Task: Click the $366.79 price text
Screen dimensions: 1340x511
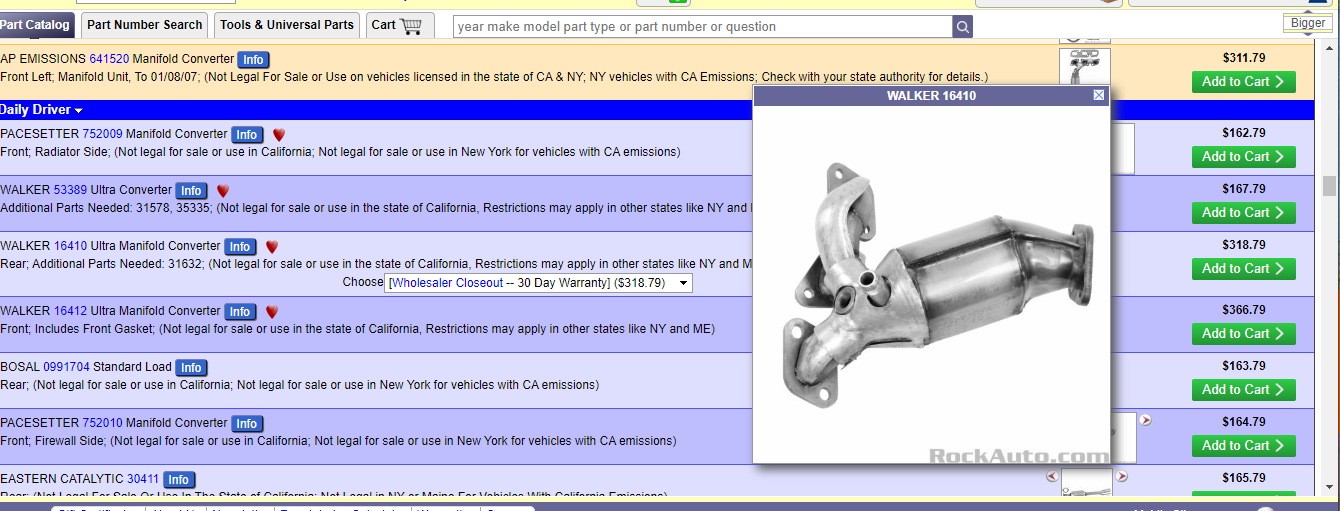Action: tap(1243, 310)
